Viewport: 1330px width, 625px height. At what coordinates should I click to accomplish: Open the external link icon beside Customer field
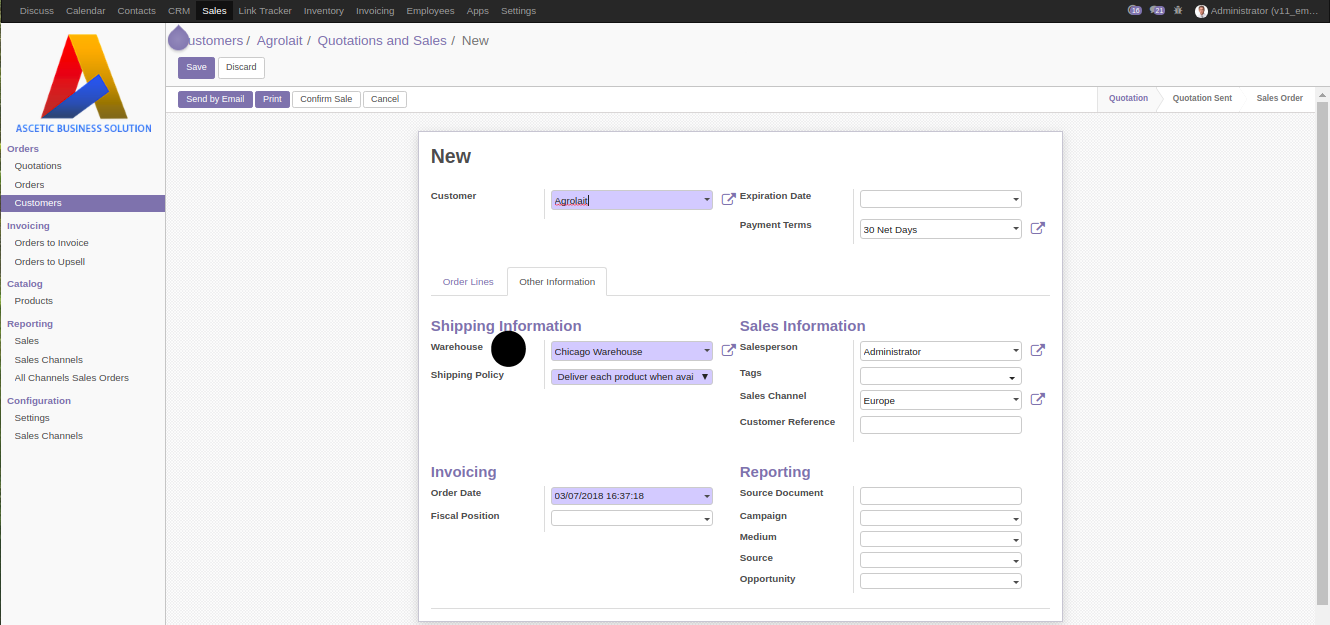pyautogui.click(x=728, y=200)
